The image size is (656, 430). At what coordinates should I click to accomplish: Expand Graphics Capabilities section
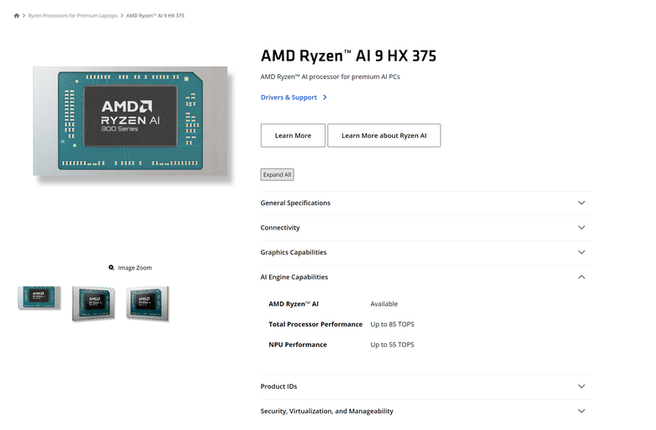426,253
